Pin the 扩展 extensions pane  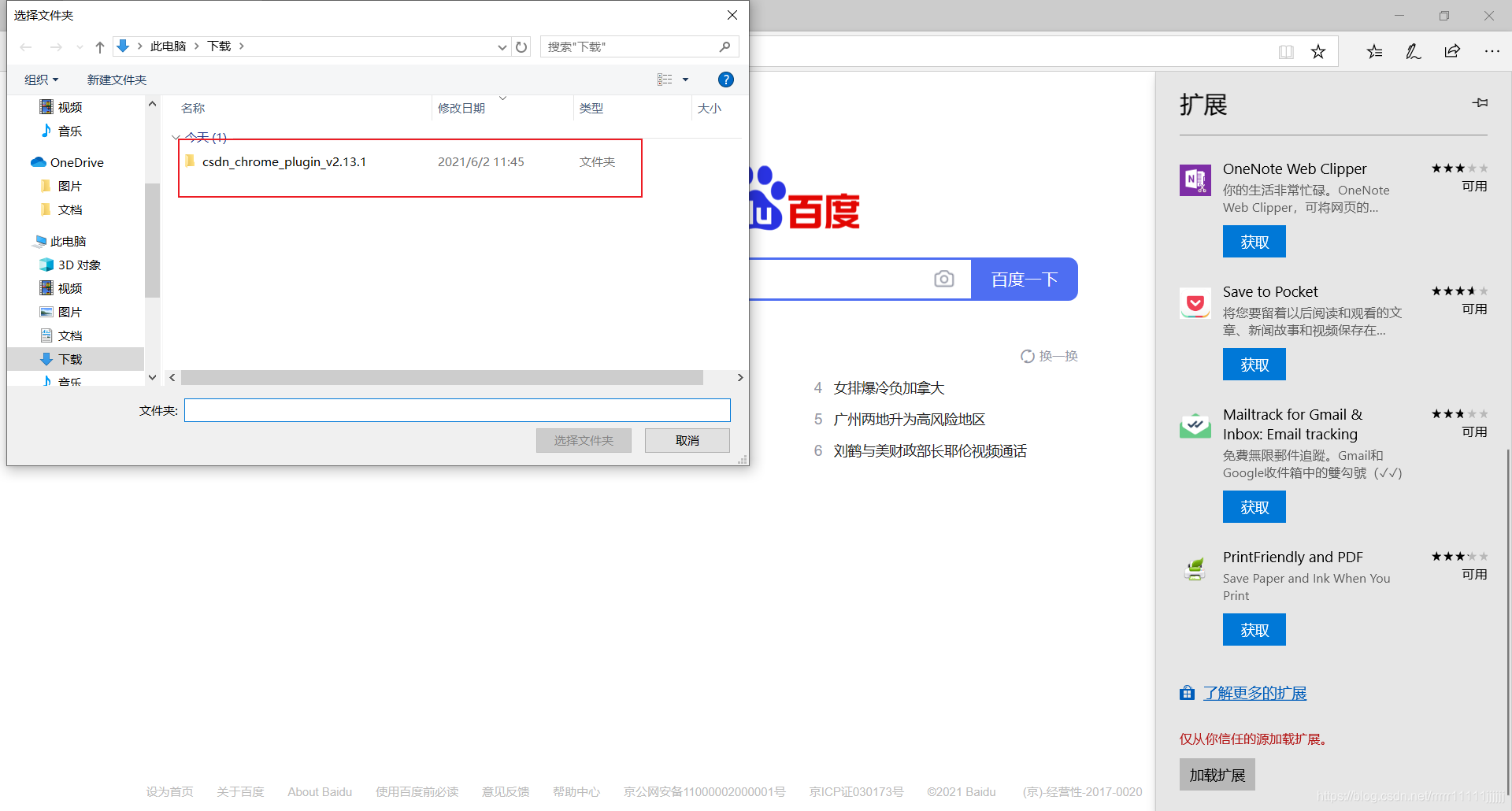1480,103
